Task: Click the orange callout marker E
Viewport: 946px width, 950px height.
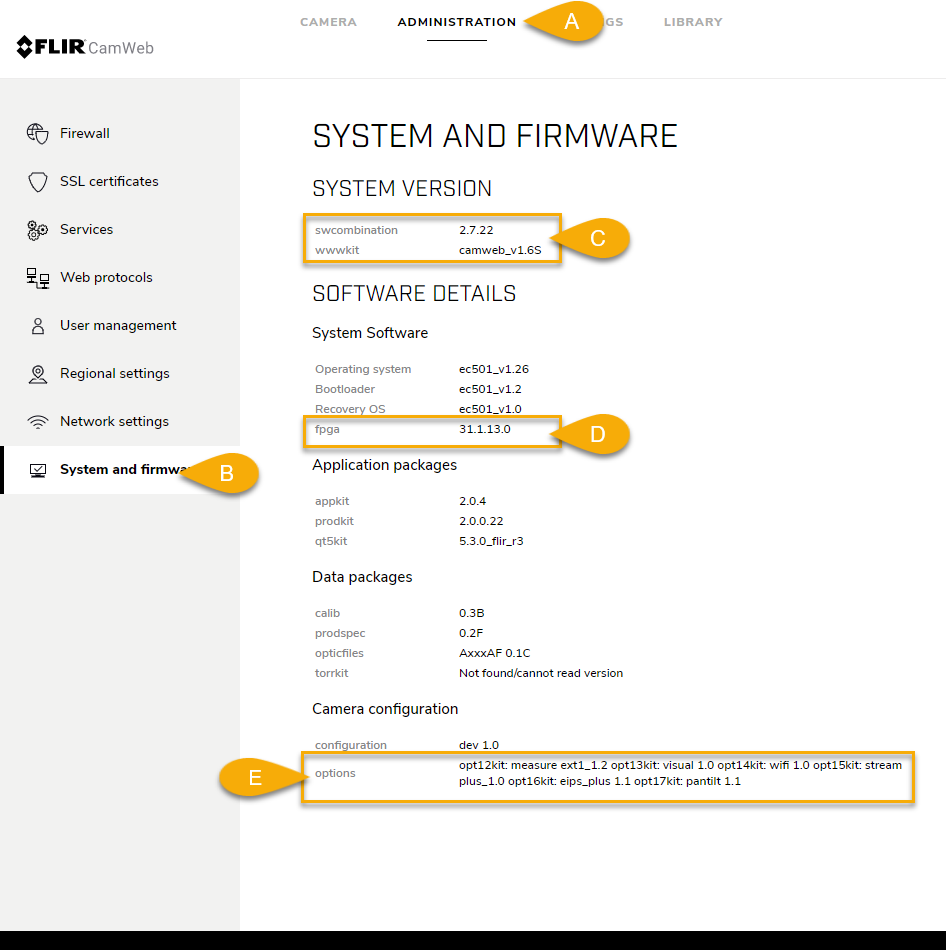Action: [x=256, y=778]
